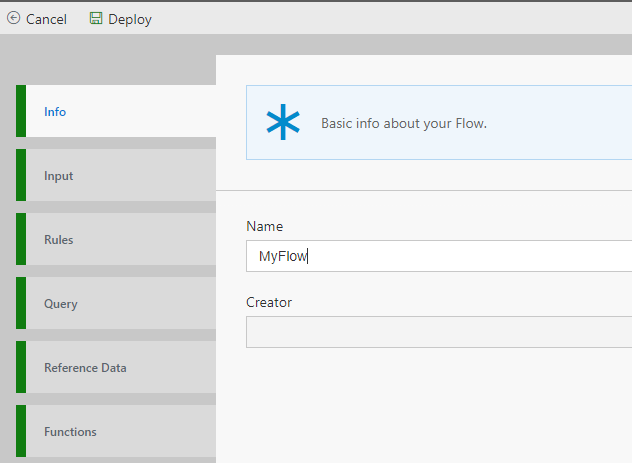Click the green status bar beside Input
This screenshot has height=463, width=632.
[21, 175]
